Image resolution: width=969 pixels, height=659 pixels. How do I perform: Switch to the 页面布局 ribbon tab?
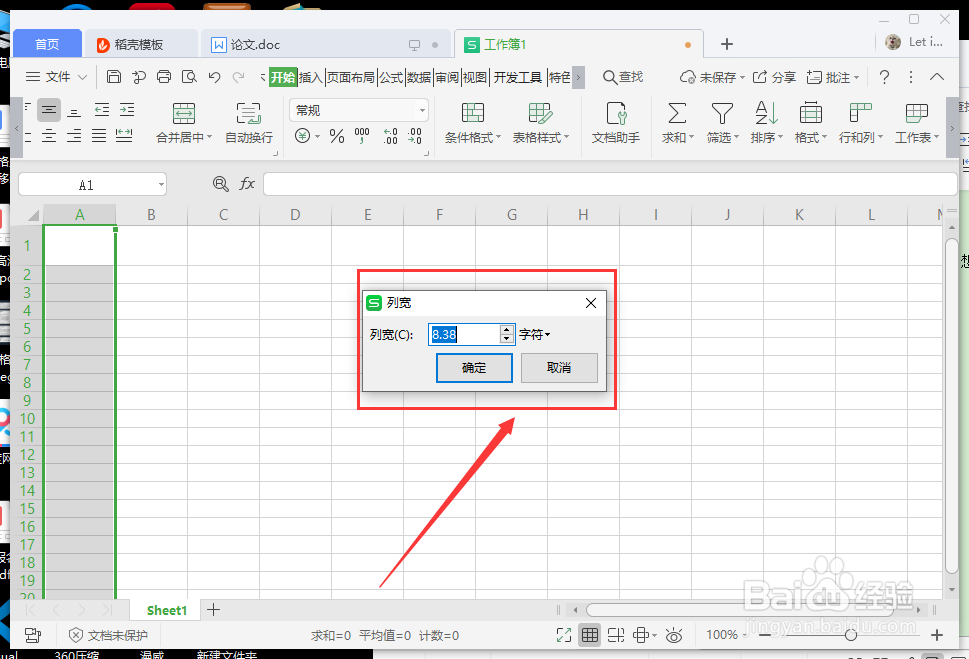350,77
